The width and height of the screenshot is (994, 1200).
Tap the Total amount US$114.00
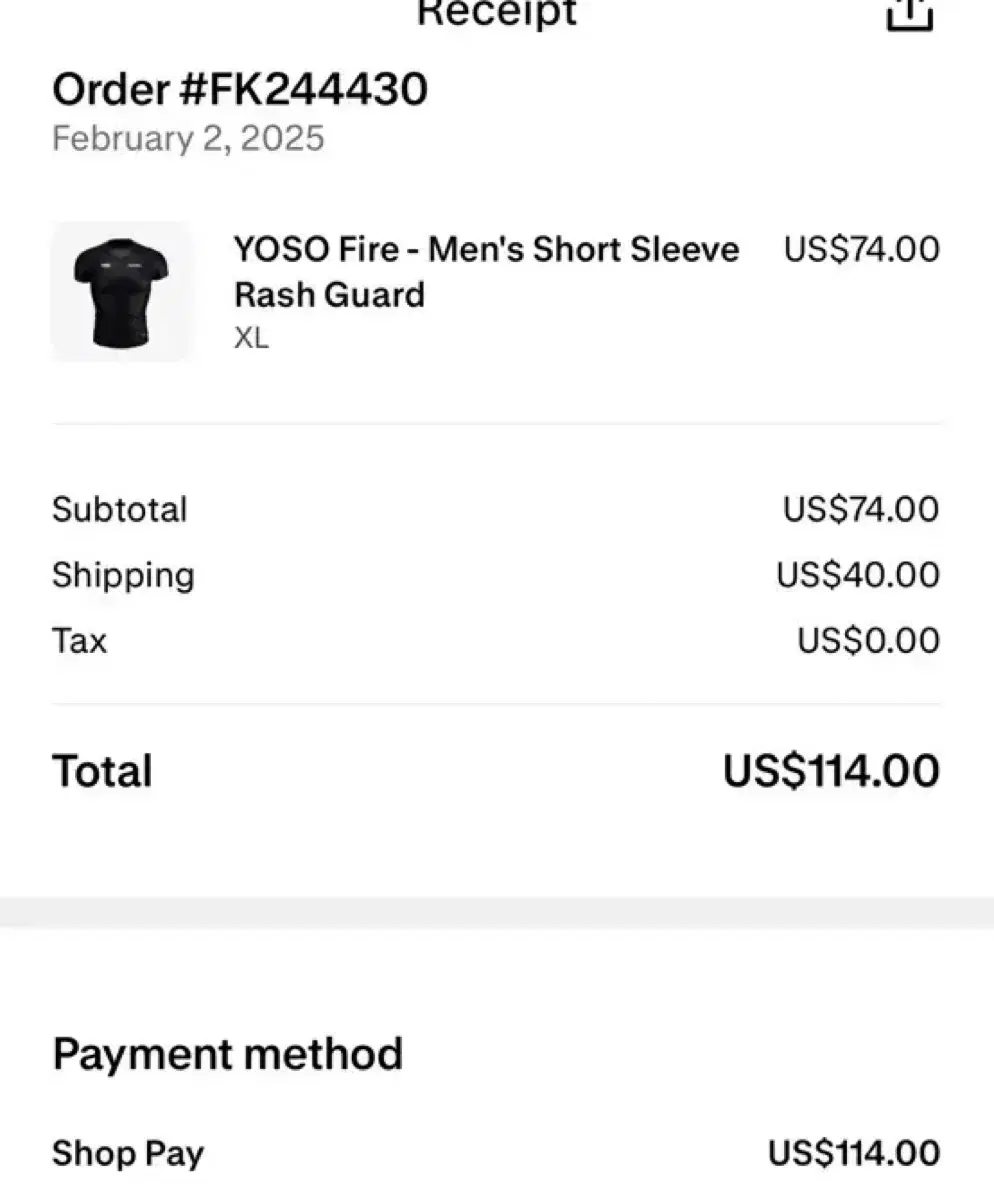tap(832, 772)
